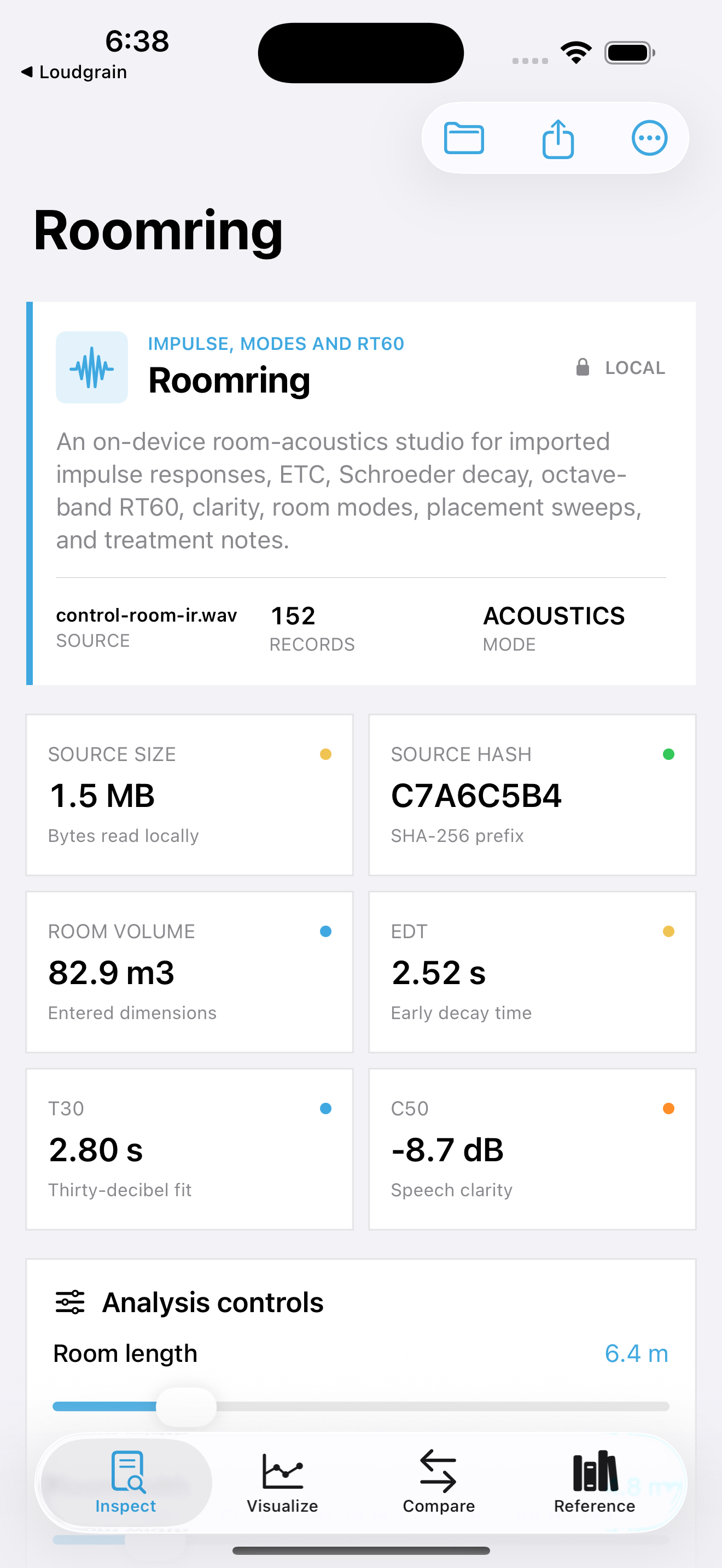Open the folder import icon
Screen dimensions: 722x1568
click(464, 138)
